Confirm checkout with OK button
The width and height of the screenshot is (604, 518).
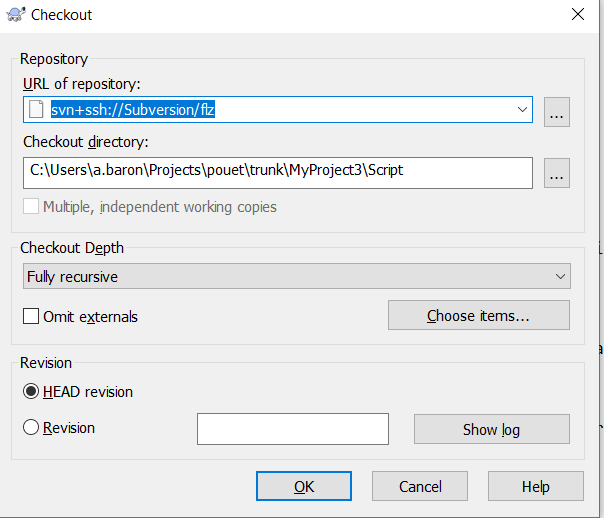pyautogui.click(x=304, y=486)
